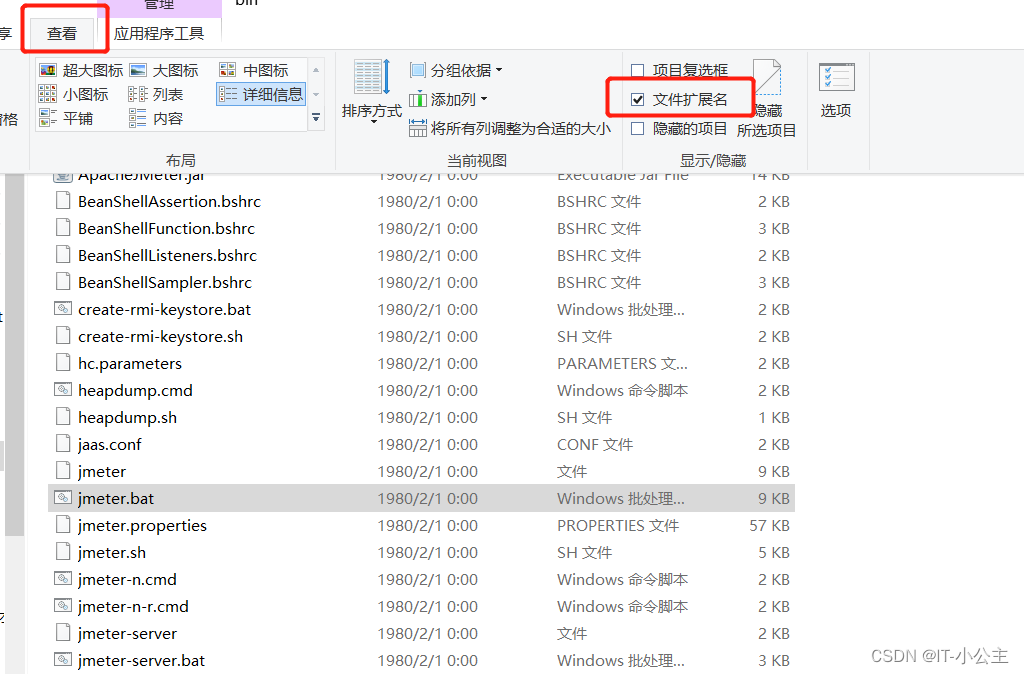Click the PROPERTIES 文件 type cell
Screen dimensions: 1024x674
pyautogui.click(x=618, y=526)
